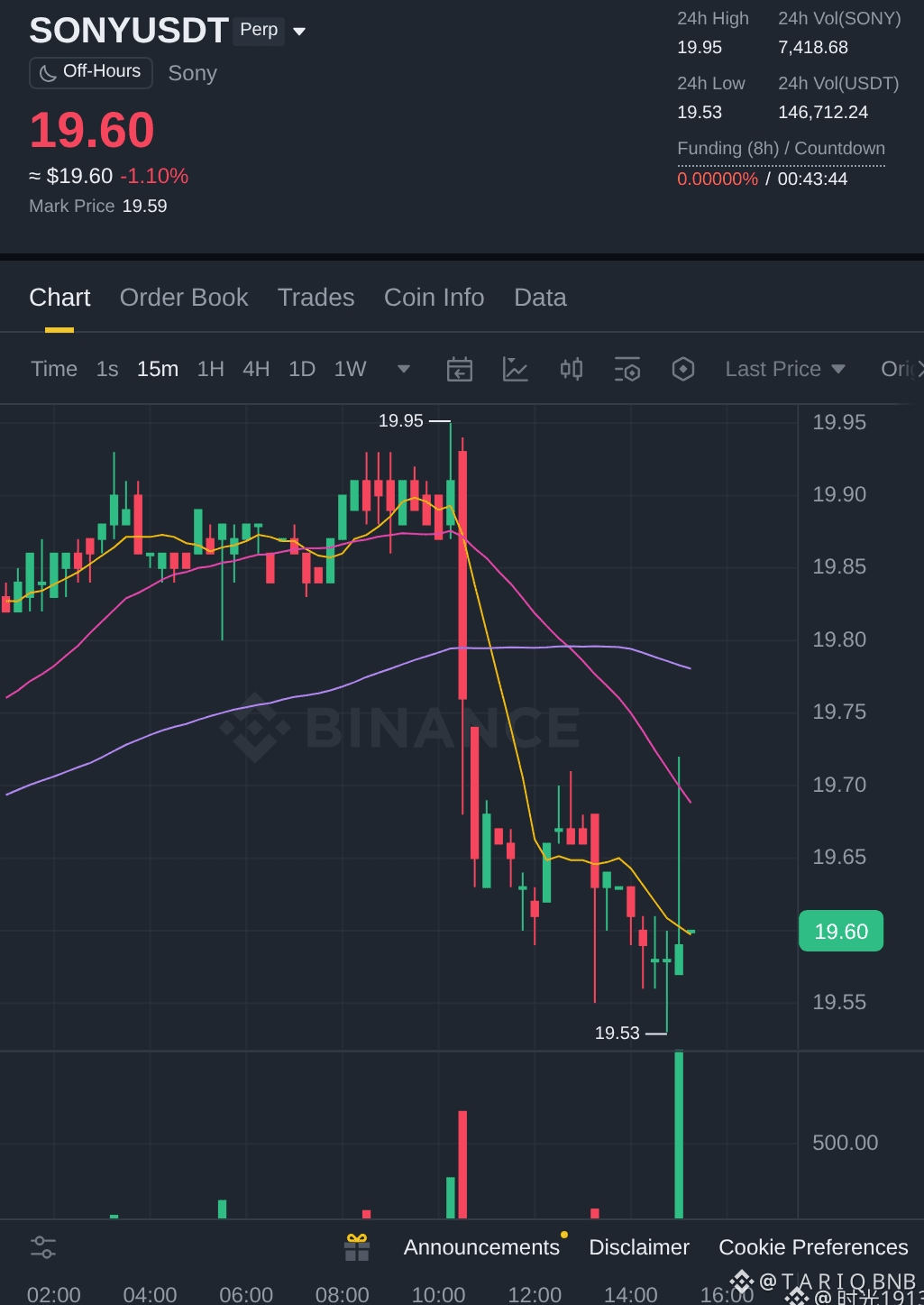924x1305 pixels.
Task: Tap the 24h High value 19.95
Action: (x=700, y=48)
